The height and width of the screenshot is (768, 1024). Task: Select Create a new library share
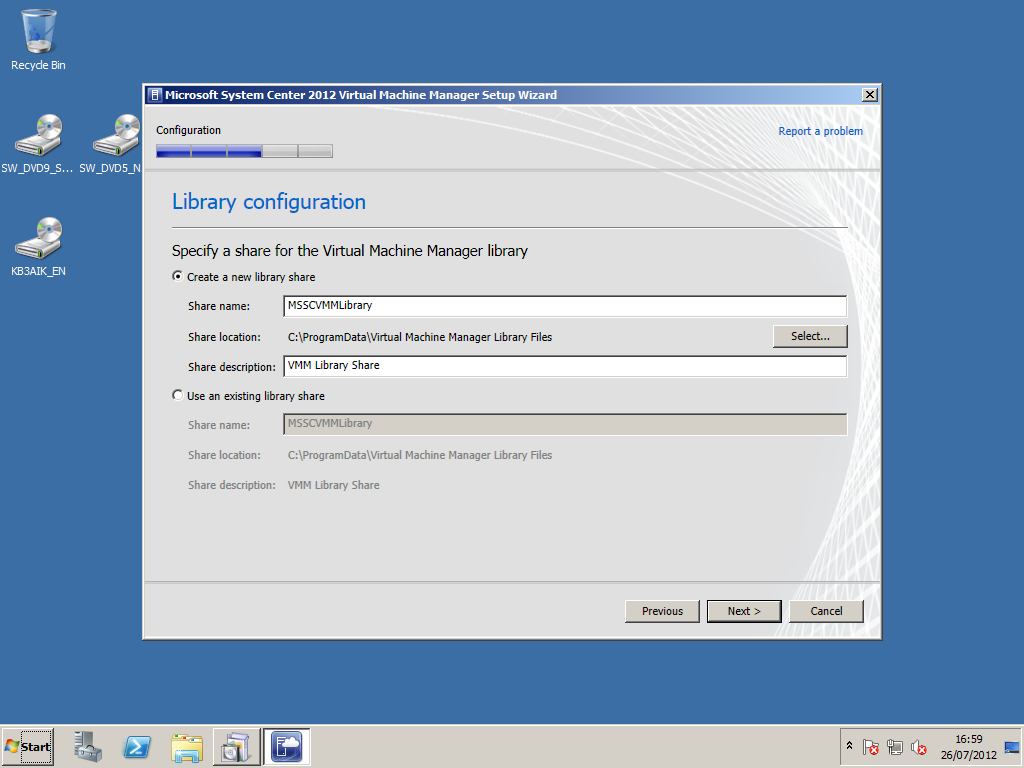244,277
